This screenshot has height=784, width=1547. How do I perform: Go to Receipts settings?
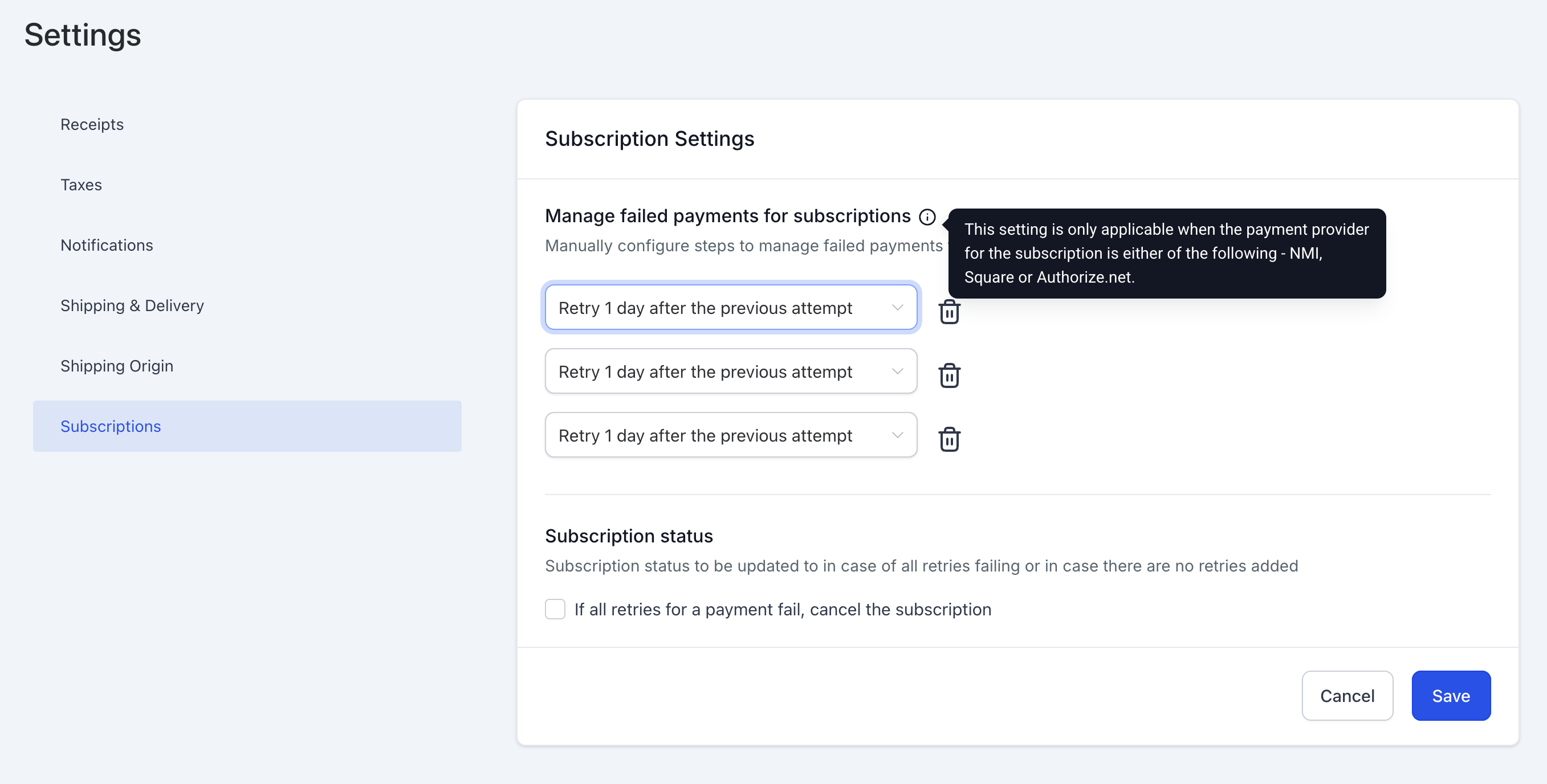coord(92,124)
